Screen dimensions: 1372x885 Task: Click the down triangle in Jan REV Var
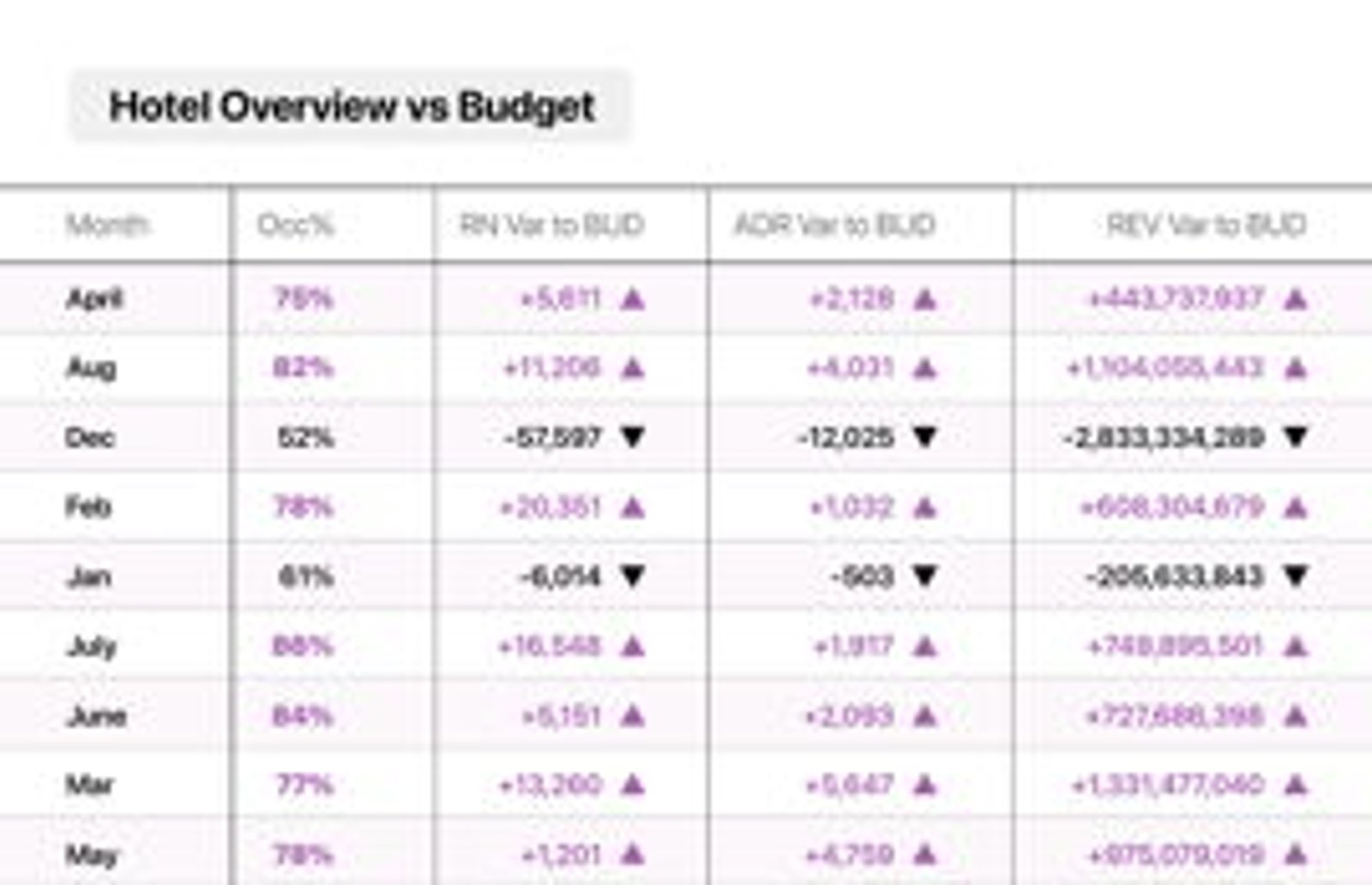coord(1296,576)
